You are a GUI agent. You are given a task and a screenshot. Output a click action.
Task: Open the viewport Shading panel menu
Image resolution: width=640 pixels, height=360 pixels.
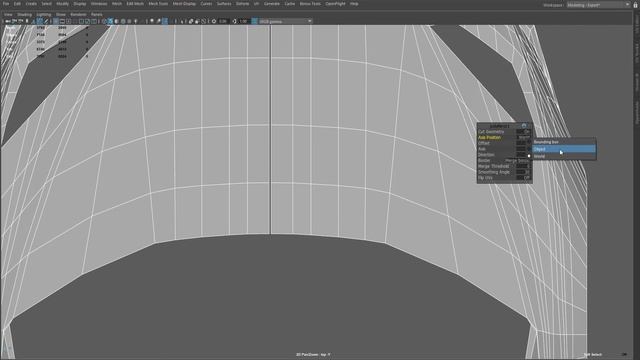24,14
